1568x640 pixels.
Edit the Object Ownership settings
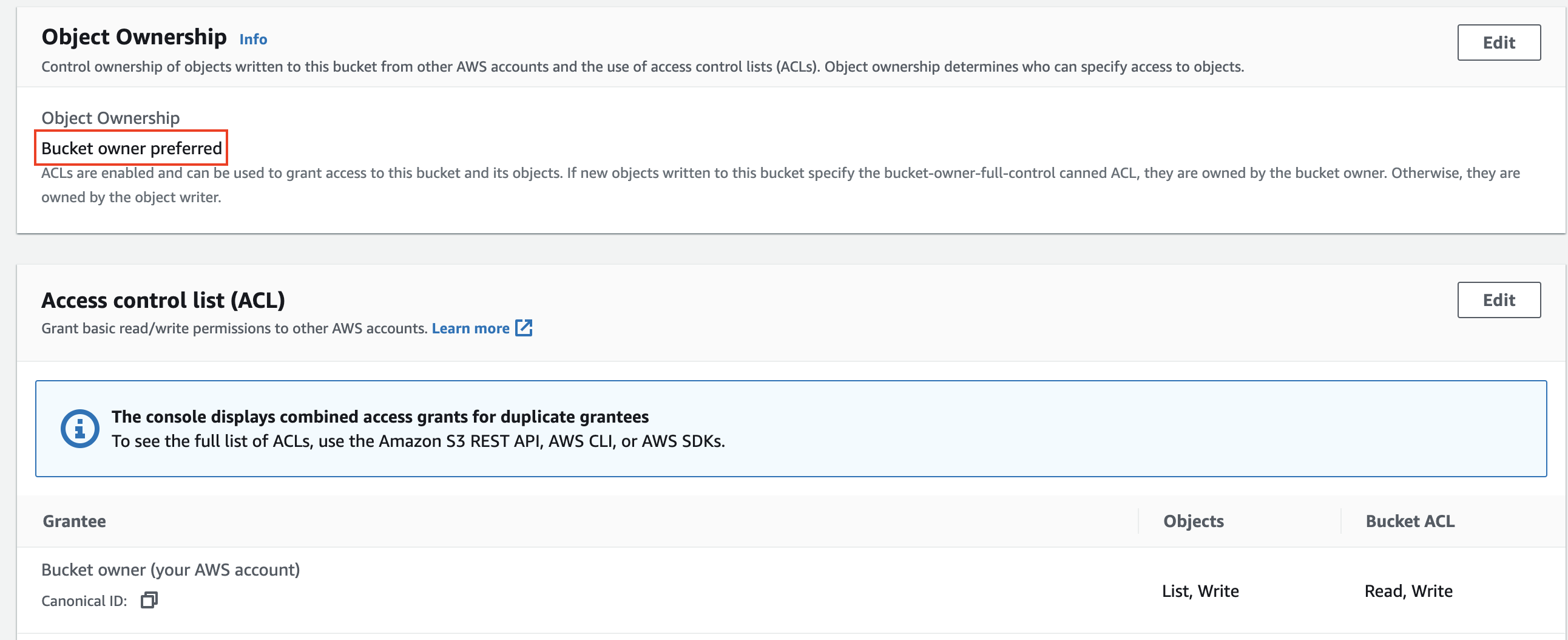(x=1498, y=43)
